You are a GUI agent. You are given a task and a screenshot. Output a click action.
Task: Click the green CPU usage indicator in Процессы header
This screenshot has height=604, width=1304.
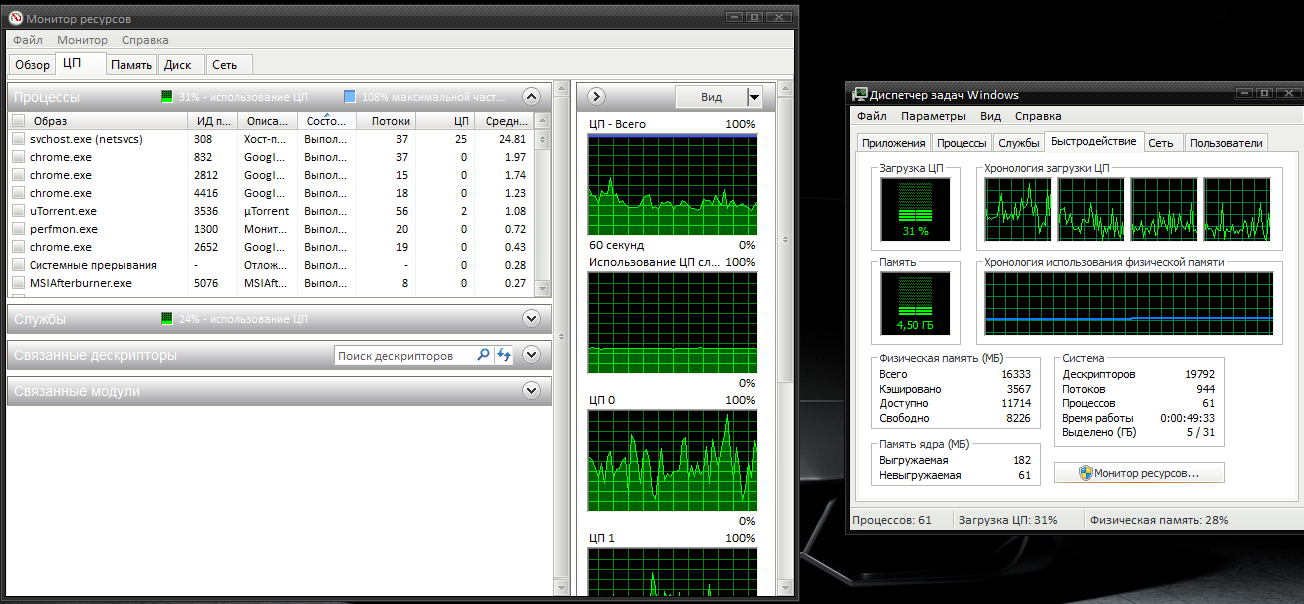point(167,97)
